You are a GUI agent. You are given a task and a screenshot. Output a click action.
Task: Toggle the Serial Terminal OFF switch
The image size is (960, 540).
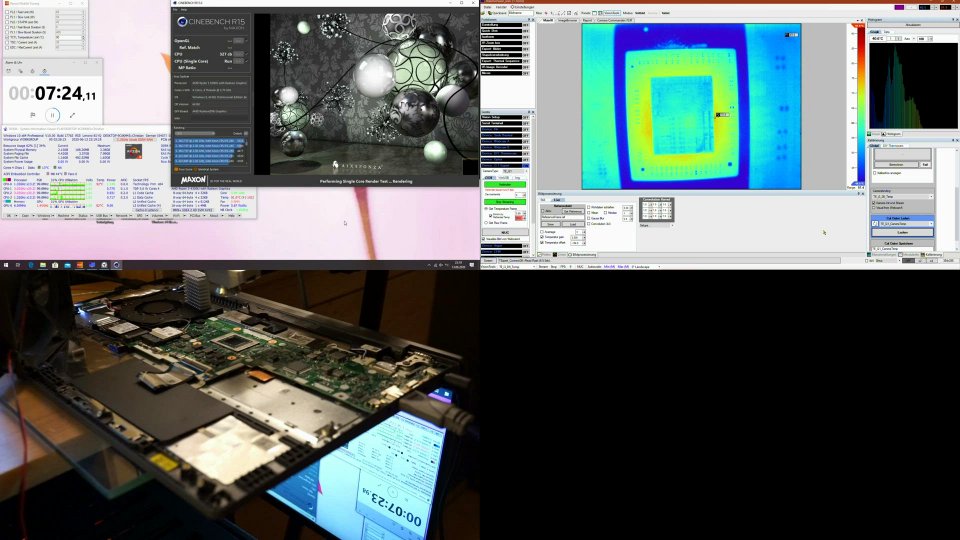[x=526, y=123]
